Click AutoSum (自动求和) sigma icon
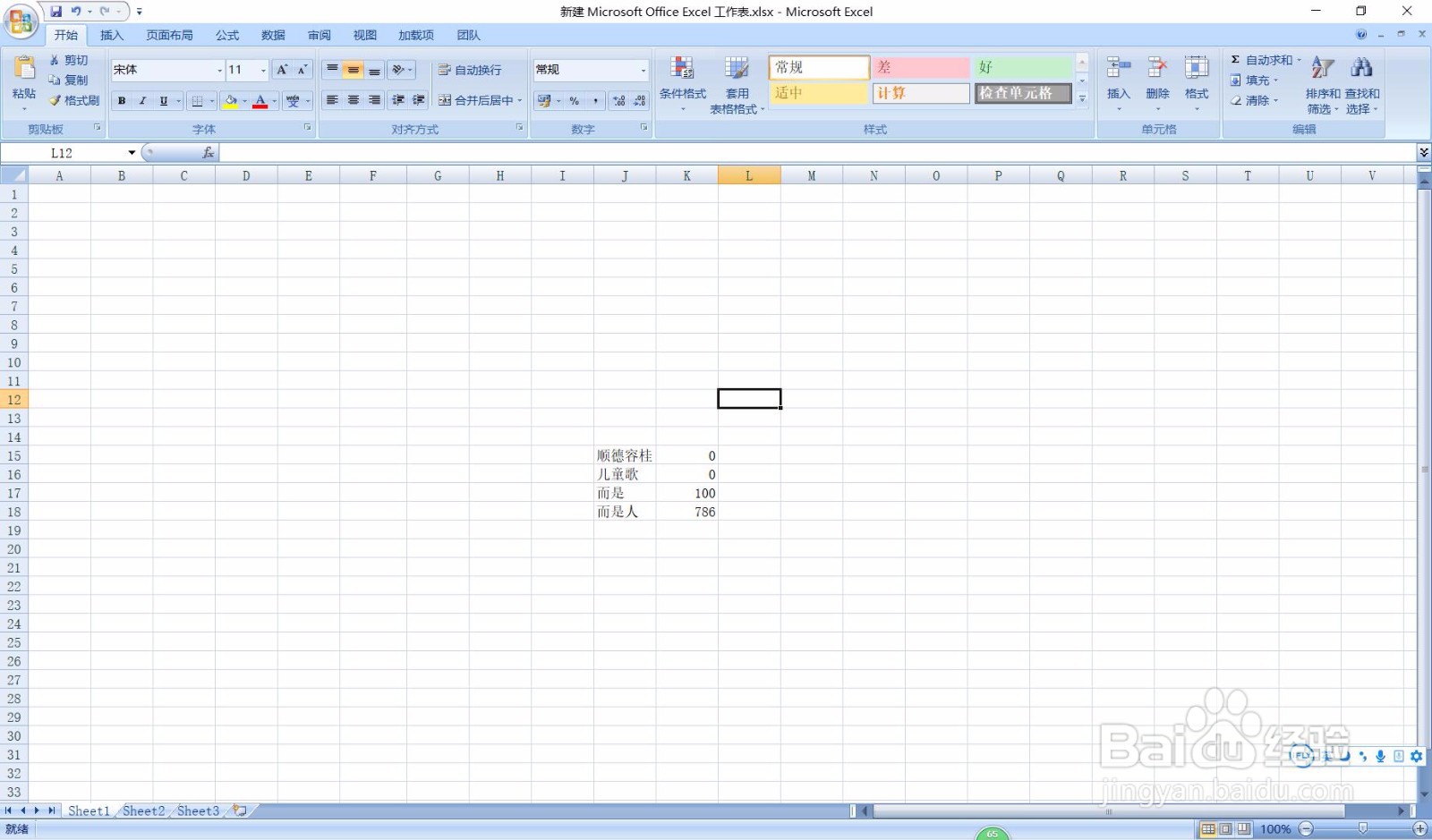This screenshot has width=1432, height=840. [x=1235, y=60]
